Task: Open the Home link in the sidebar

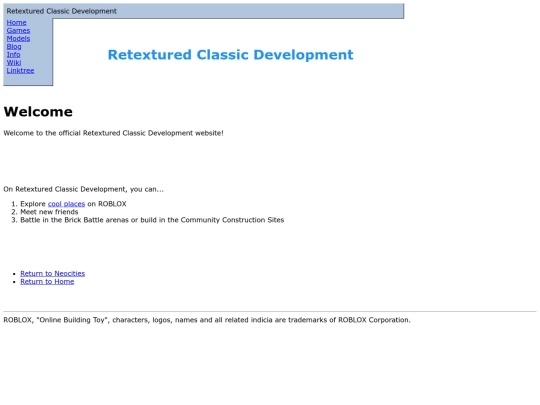Action: point(16,22)
